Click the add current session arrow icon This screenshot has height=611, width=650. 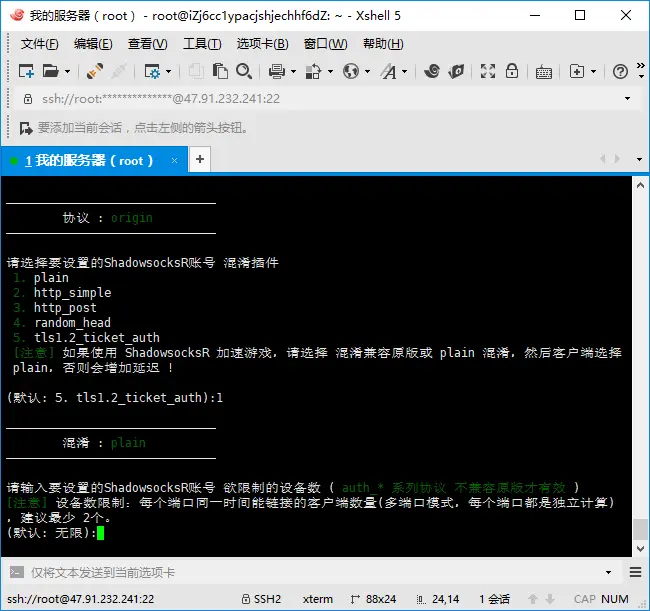pyautogui.click(x=26, y=128)
